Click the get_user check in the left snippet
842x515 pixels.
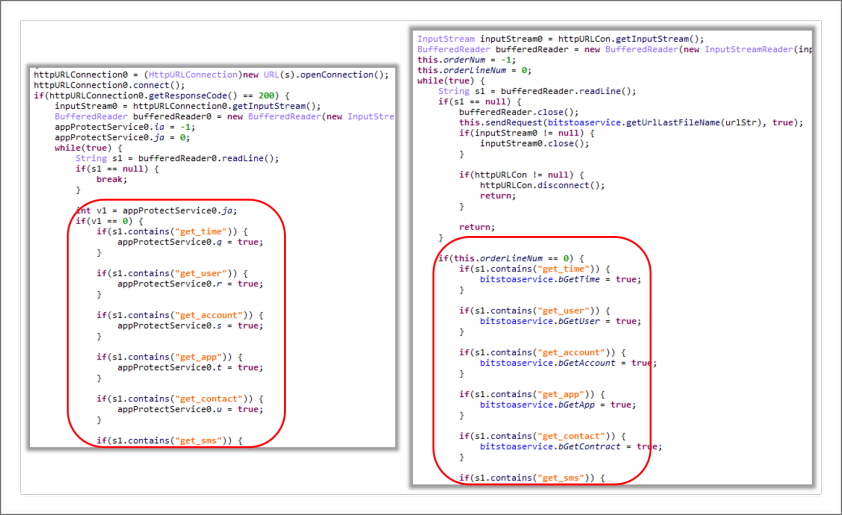(x=172, y=273)
